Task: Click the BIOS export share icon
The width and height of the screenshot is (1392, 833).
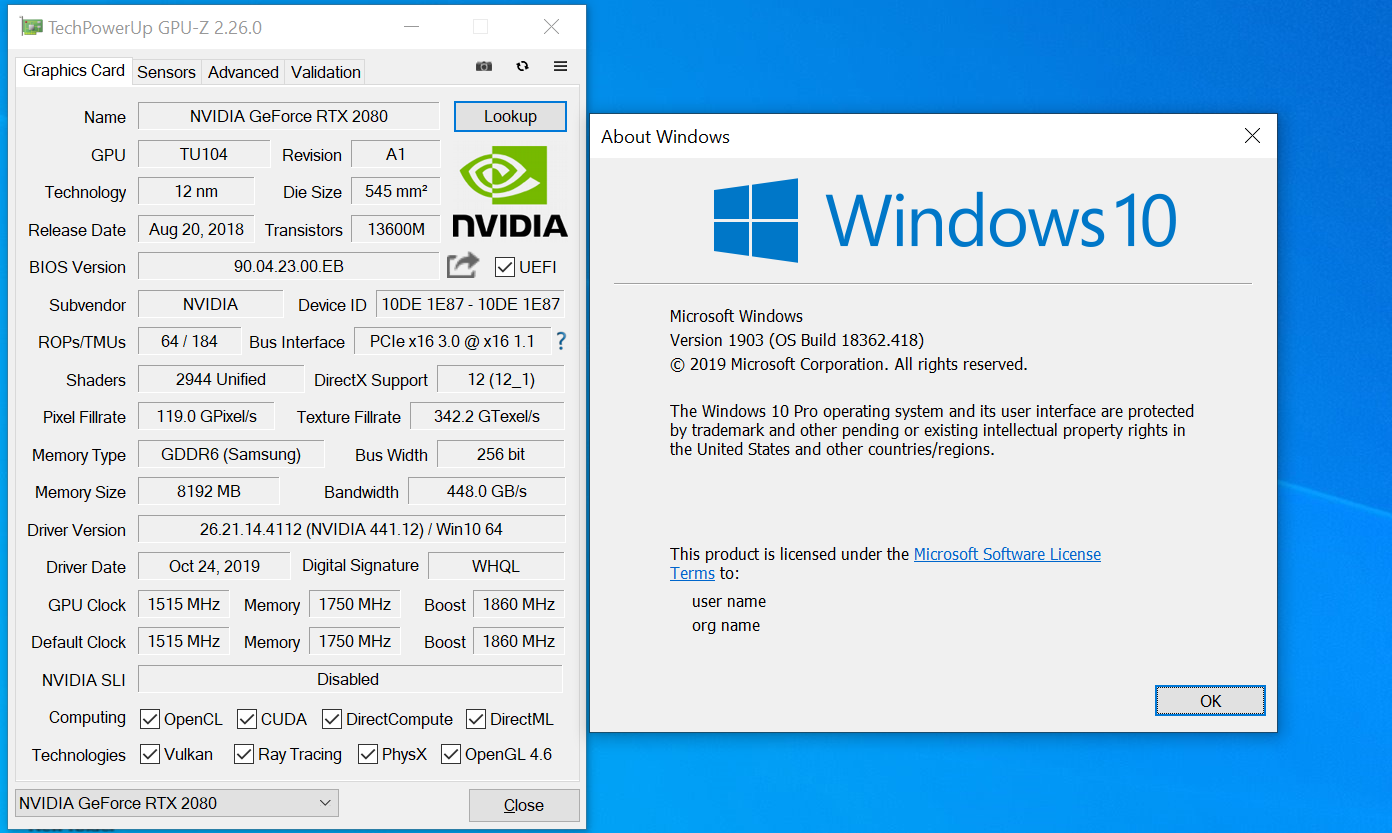Action: coord(463,266)
